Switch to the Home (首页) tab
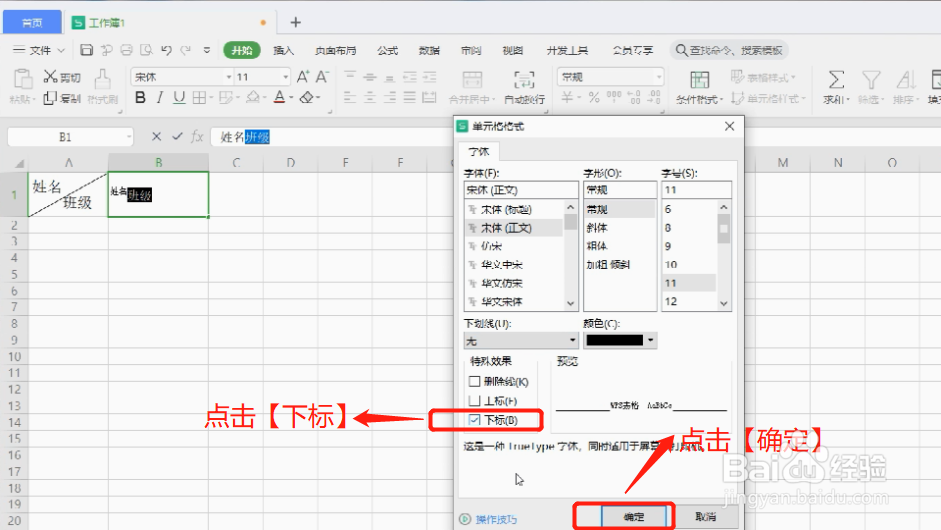The height and width of the screenshot is (530, 941). (x=32, y=23)
